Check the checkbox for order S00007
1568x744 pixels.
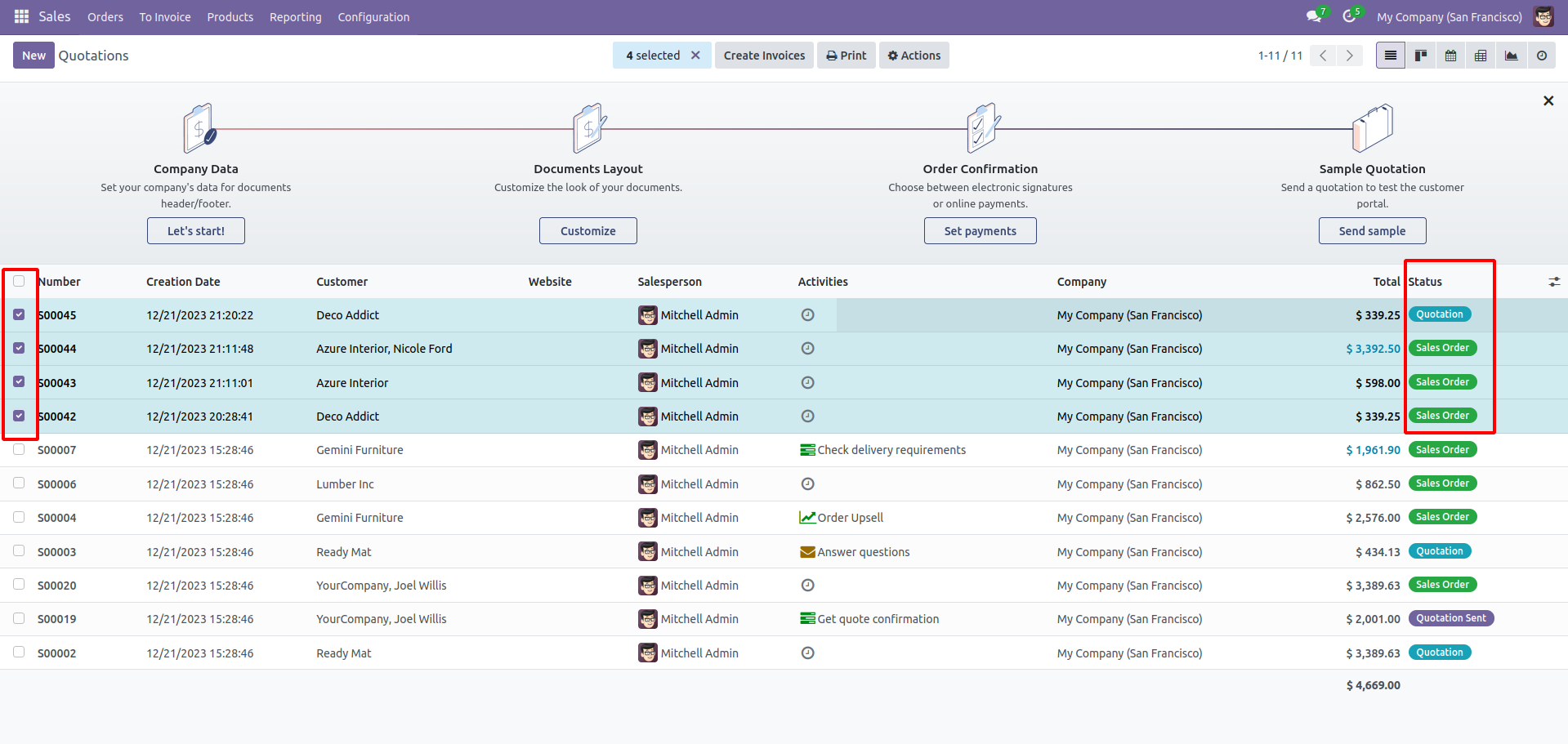click(19, 449)
